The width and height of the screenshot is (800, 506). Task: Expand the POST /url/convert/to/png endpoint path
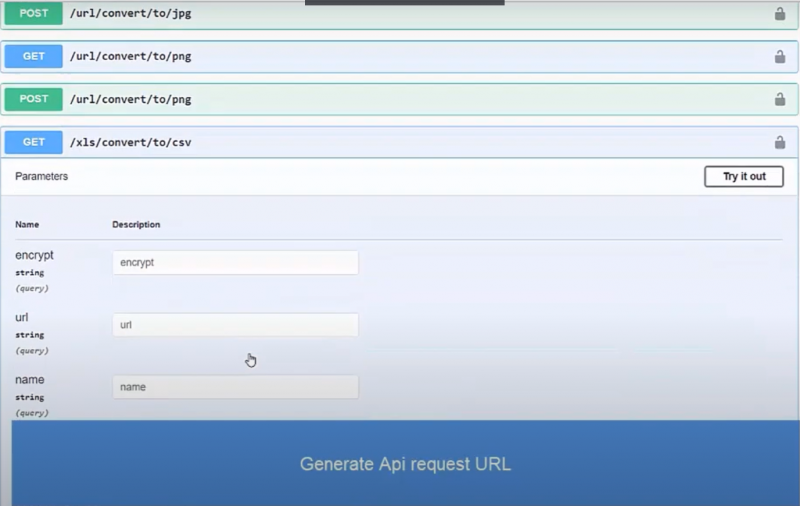[130, 100]
